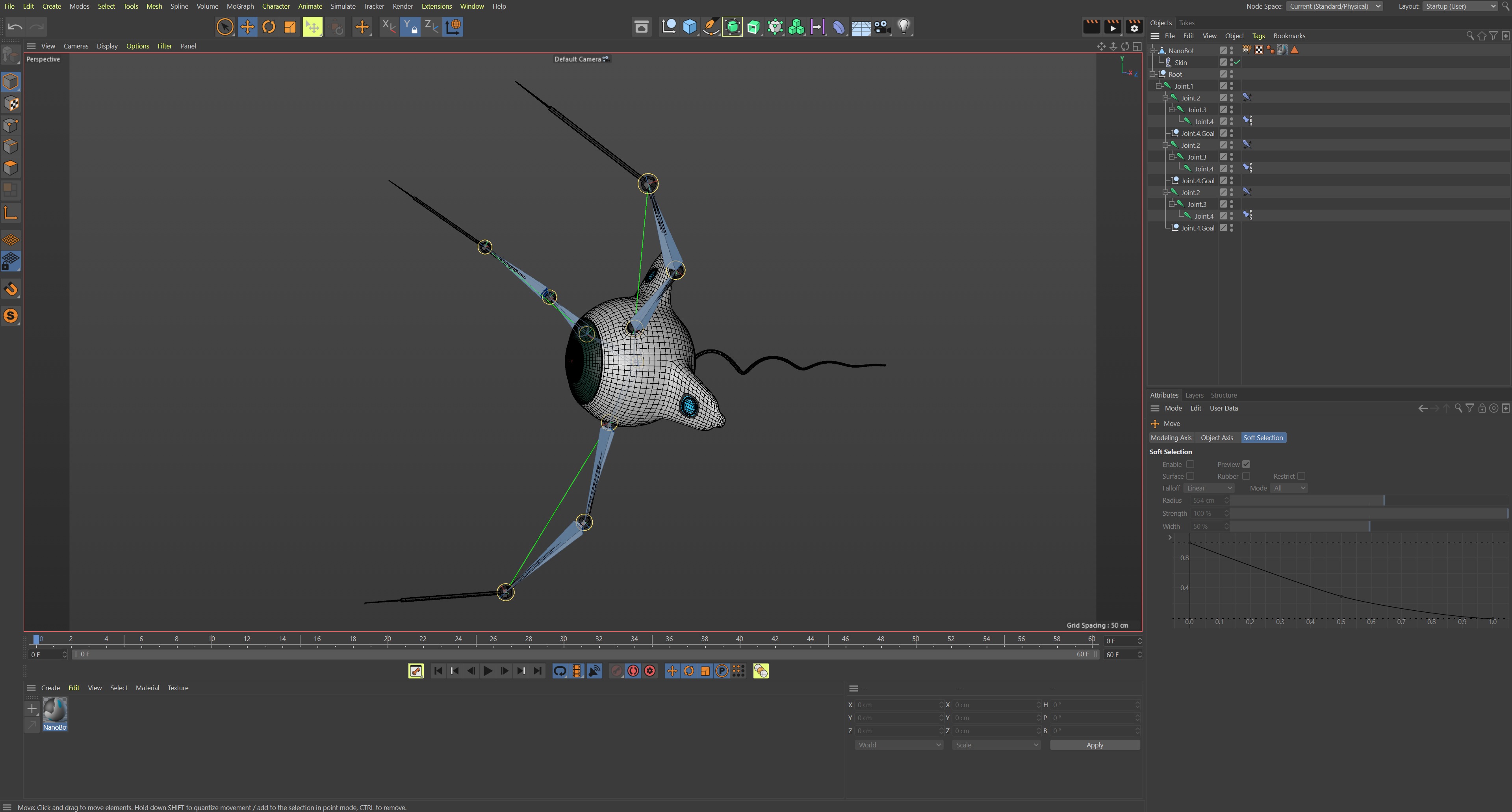
Task: Collapse the NanoBot object tree
Action: pos(1152,50)
